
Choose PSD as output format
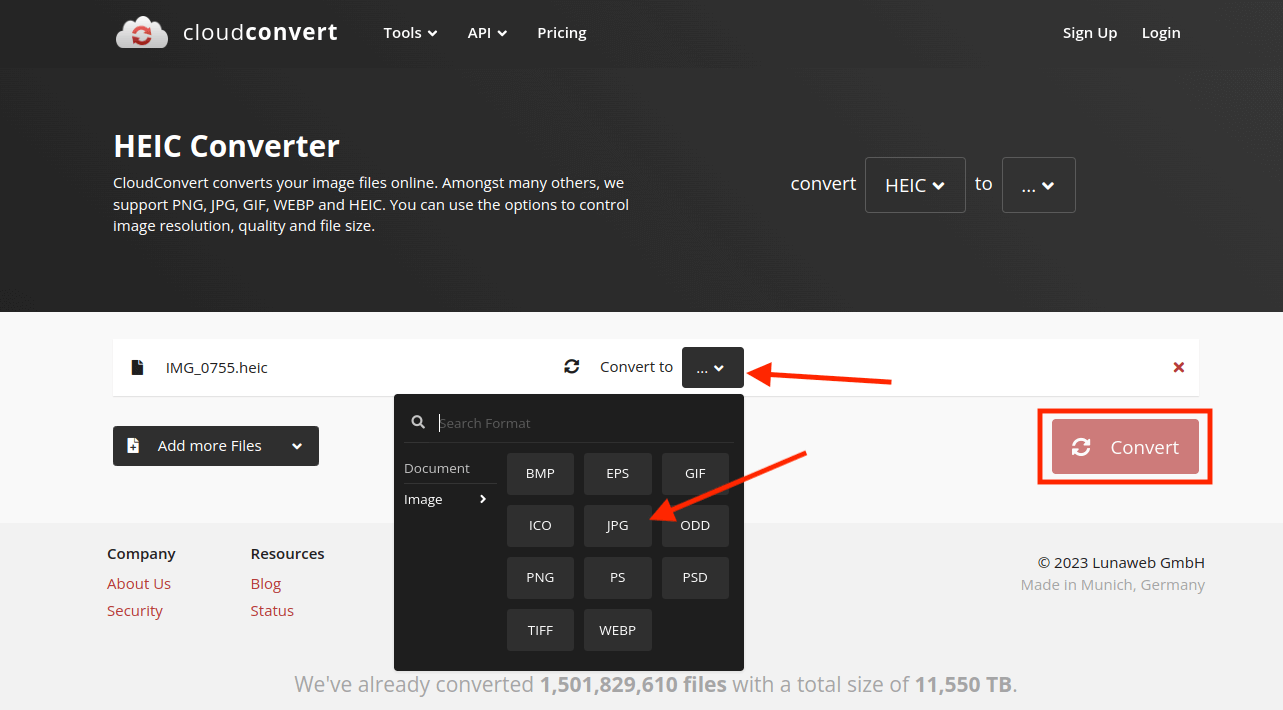click(695, 578)
